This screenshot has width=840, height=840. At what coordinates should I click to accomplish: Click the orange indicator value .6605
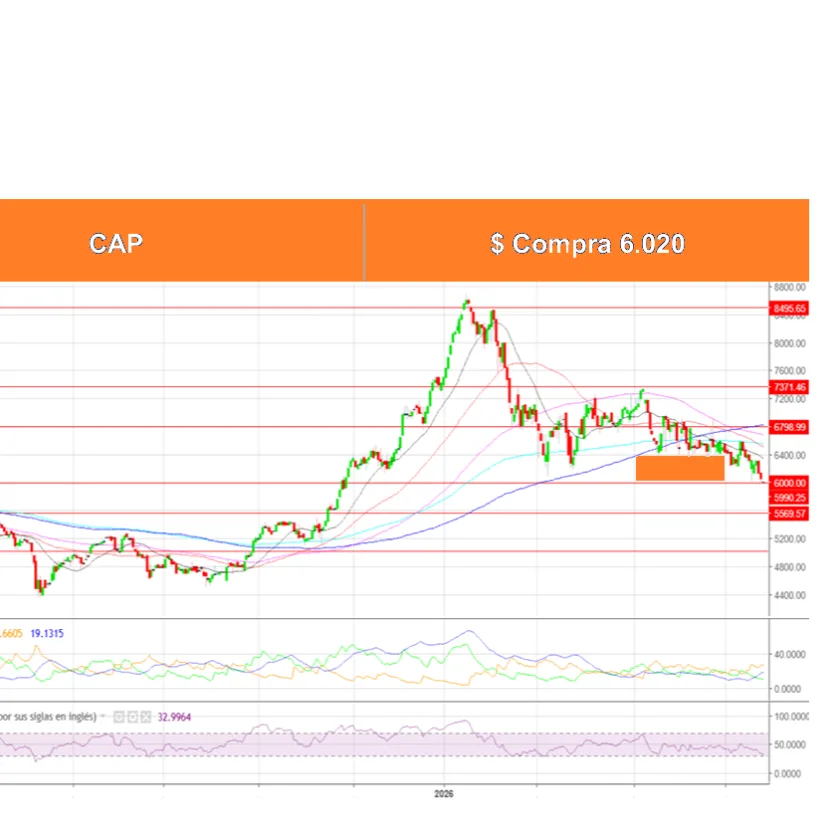click(x=11, y=634)
